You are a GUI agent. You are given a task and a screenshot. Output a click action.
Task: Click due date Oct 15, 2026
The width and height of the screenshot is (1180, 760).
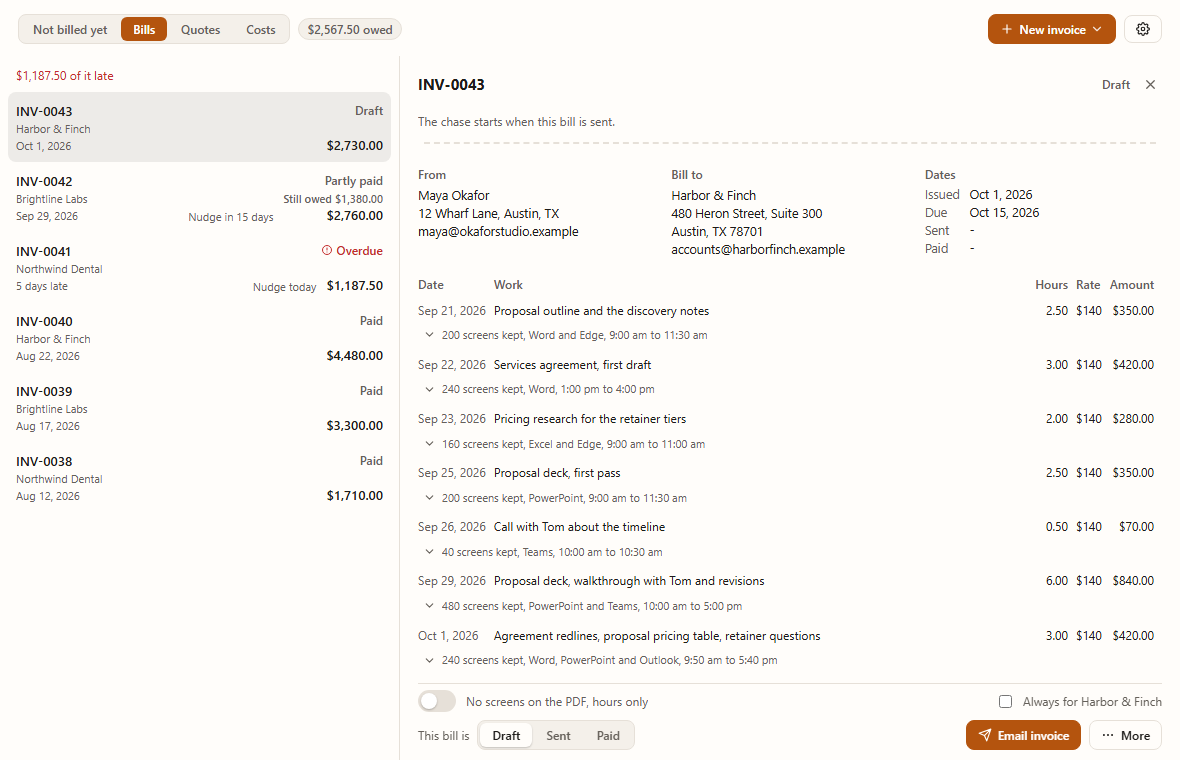pos(1004,212)
